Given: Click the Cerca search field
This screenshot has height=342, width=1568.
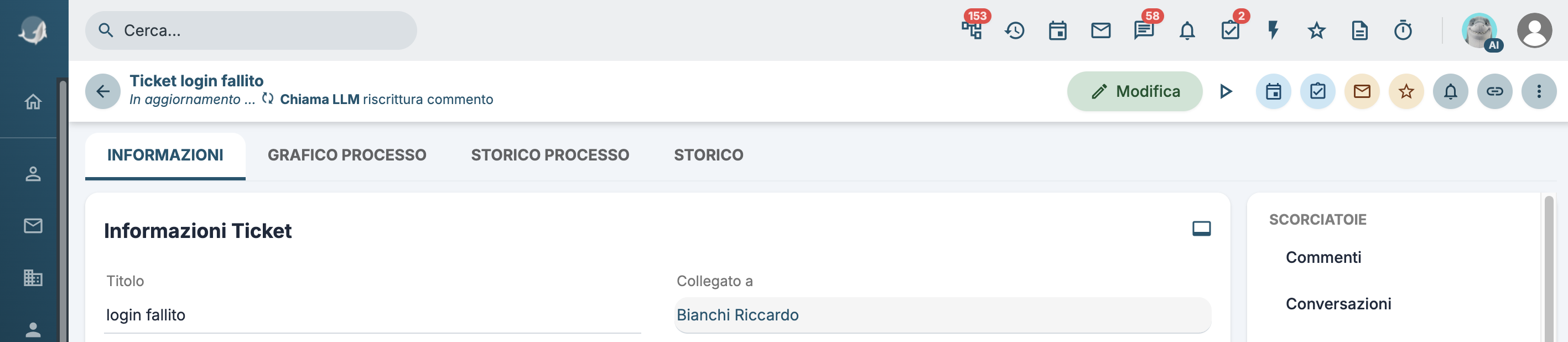Looking at the screenshot, I should pos(251,30).
